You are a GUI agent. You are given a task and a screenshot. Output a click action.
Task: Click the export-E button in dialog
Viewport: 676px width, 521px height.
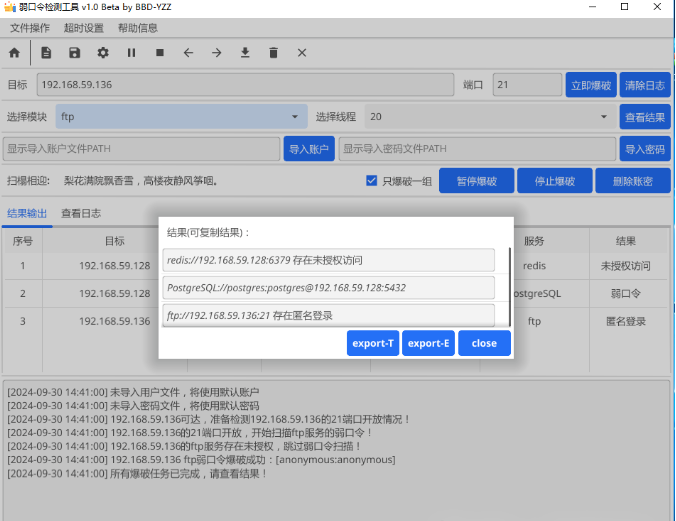[428, 343]
